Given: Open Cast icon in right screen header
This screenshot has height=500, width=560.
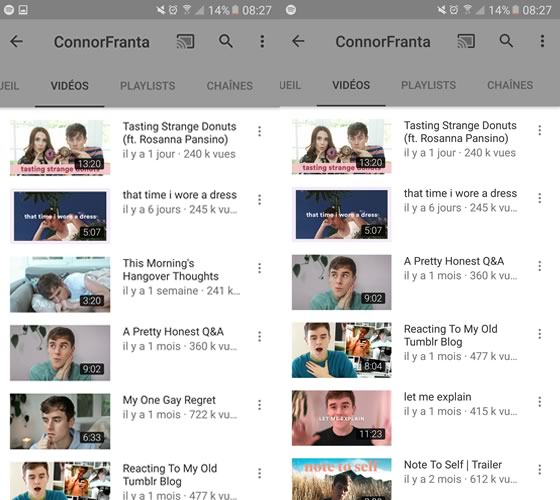Looking at the screenshot, I should [466, 41].
